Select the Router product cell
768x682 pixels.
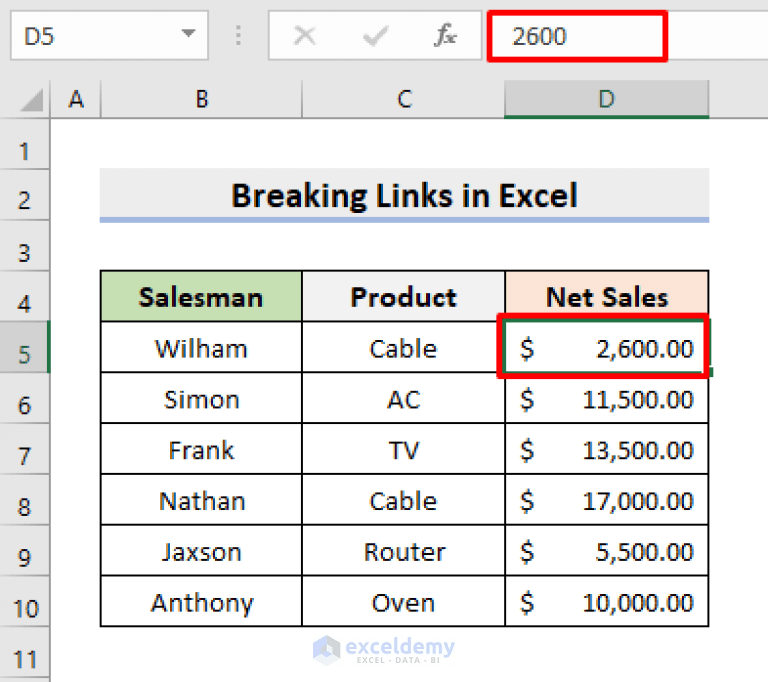[404, 552]
